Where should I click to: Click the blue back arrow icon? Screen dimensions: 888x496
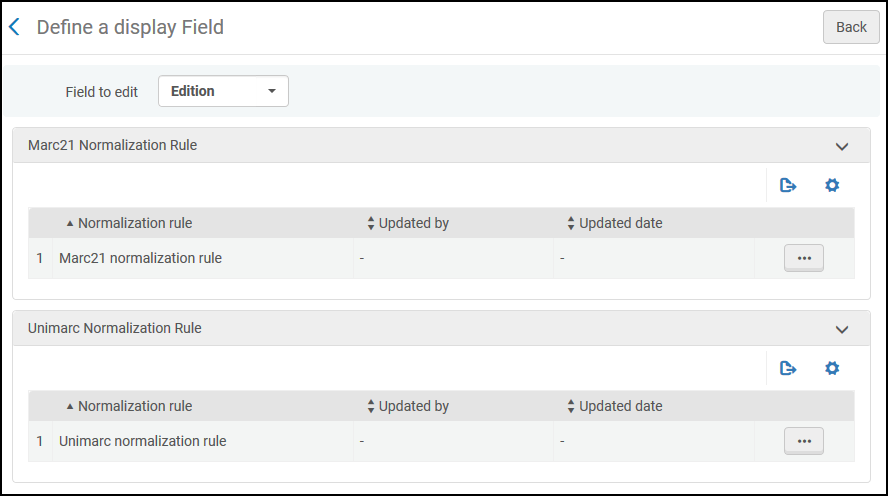tap(15, 27)
